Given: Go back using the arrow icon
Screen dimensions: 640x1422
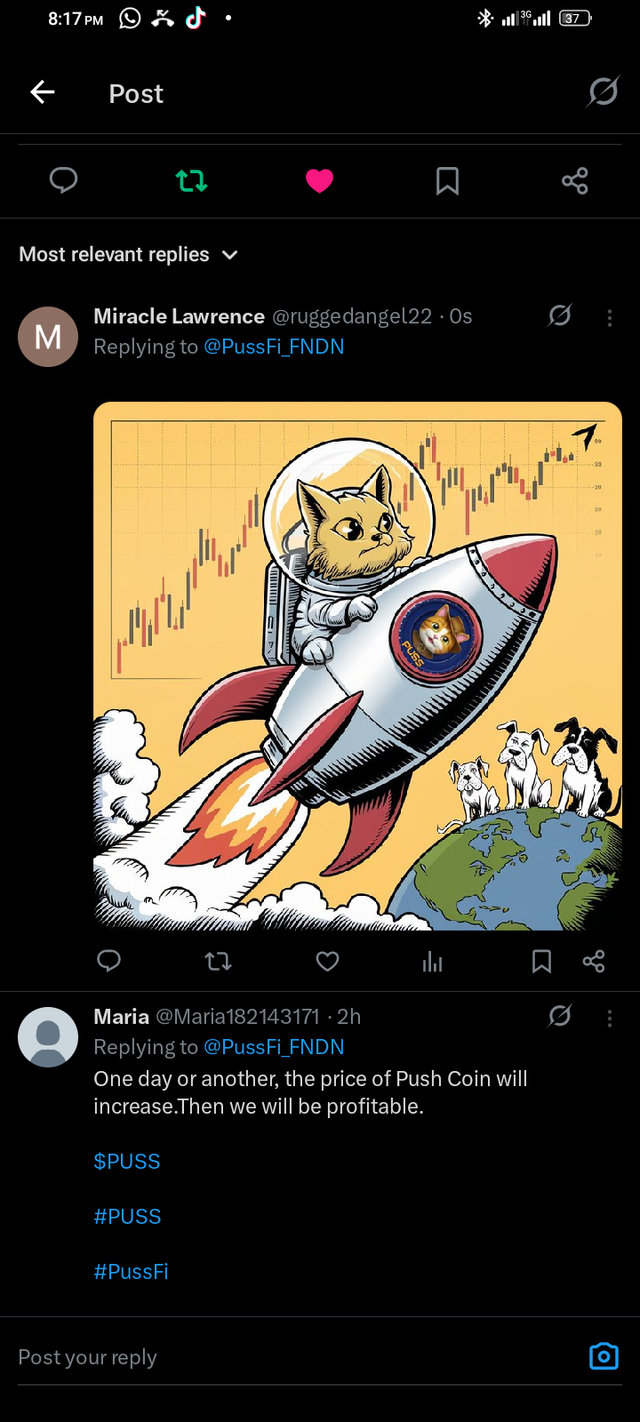Looking at the screenshot, I should pos(42,93).
